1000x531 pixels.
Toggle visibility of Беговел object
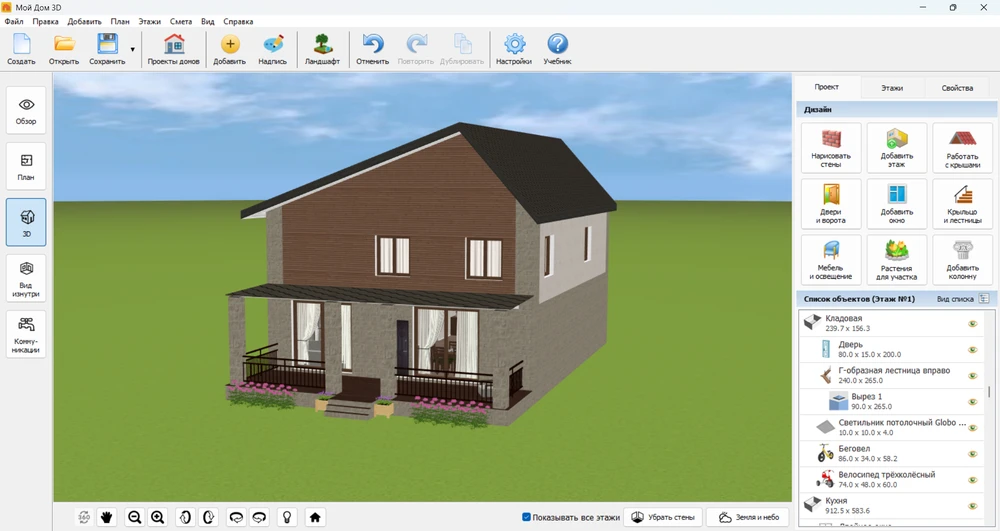[971, 453]
